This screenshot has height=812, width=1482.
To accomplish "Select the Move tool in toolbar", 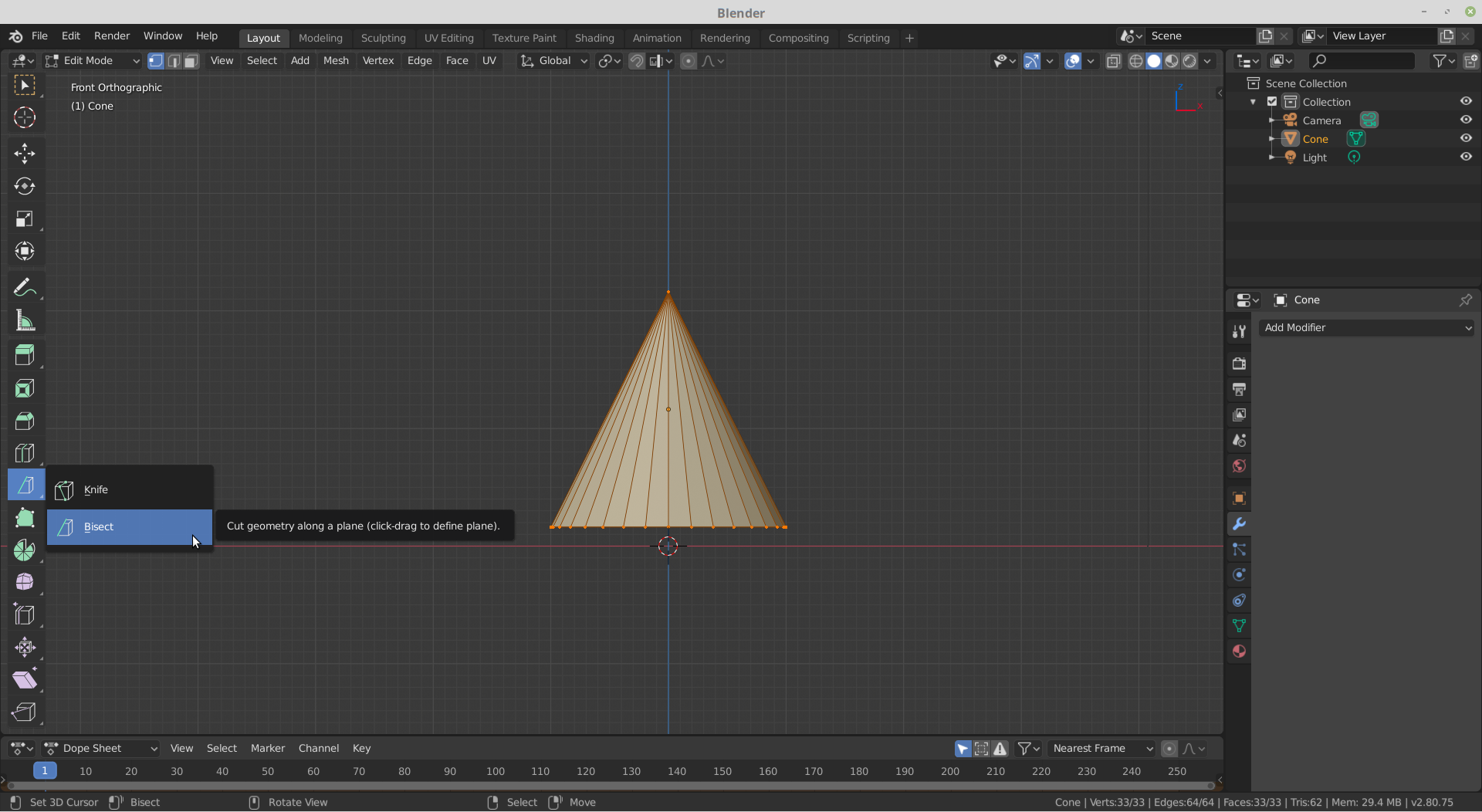I will (x=25, y=154).
